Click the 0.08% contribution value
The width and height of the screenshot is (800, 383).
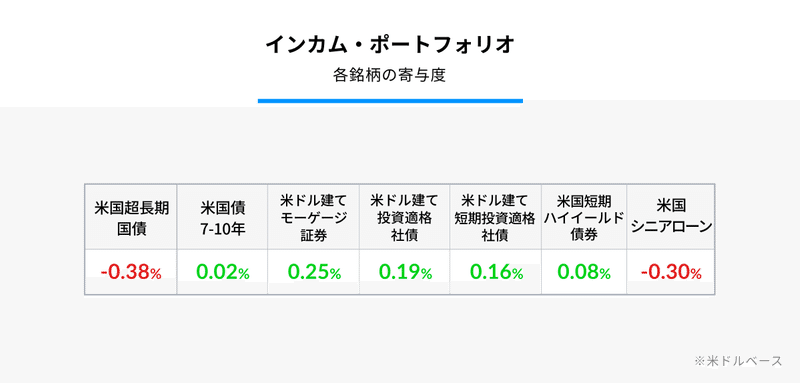click(584, 272)
